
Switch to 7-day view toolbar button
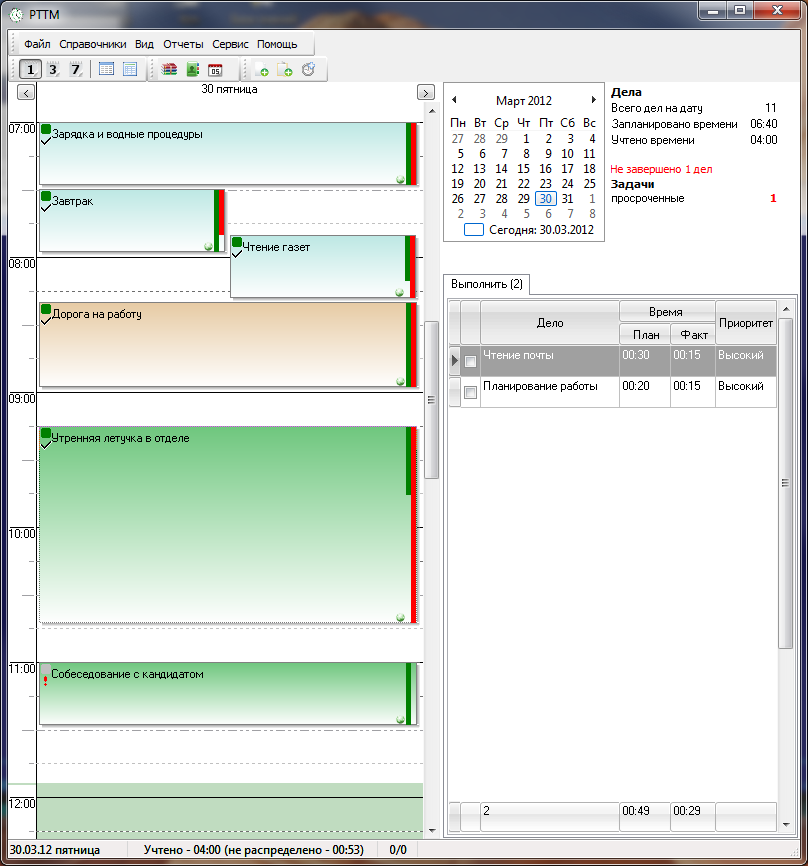coord(76,69)
